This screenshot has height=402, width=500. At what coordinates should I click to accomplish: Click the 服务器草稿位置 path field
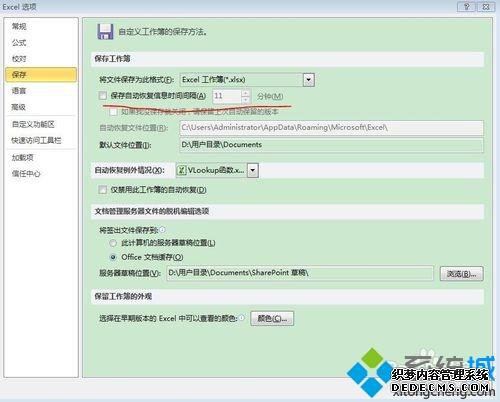click(x=300, y=273)
